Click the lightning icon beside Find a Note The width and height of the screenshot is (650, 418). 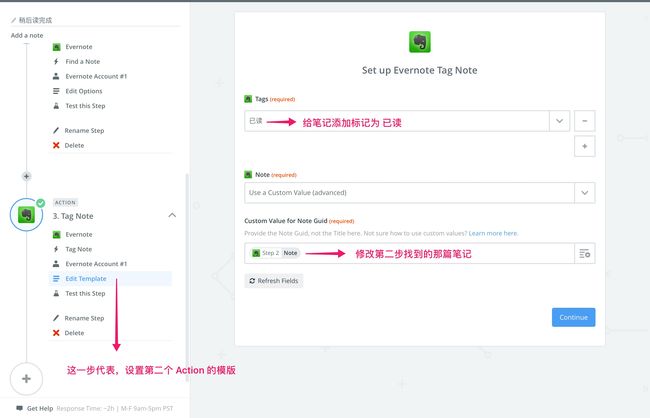click(56, 61)
